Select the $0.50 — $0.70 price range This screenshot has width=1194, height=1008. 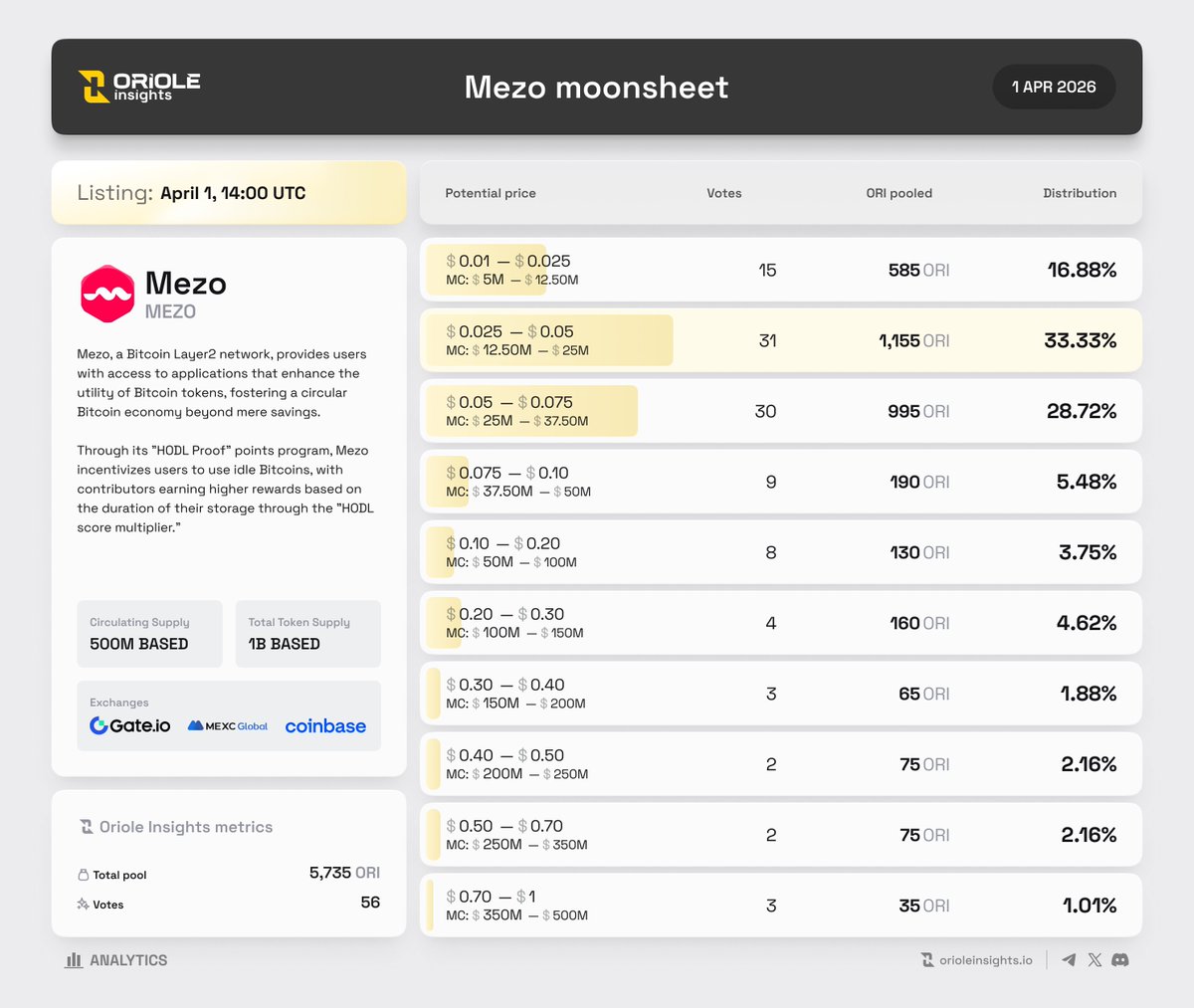(x=504, y=826)
